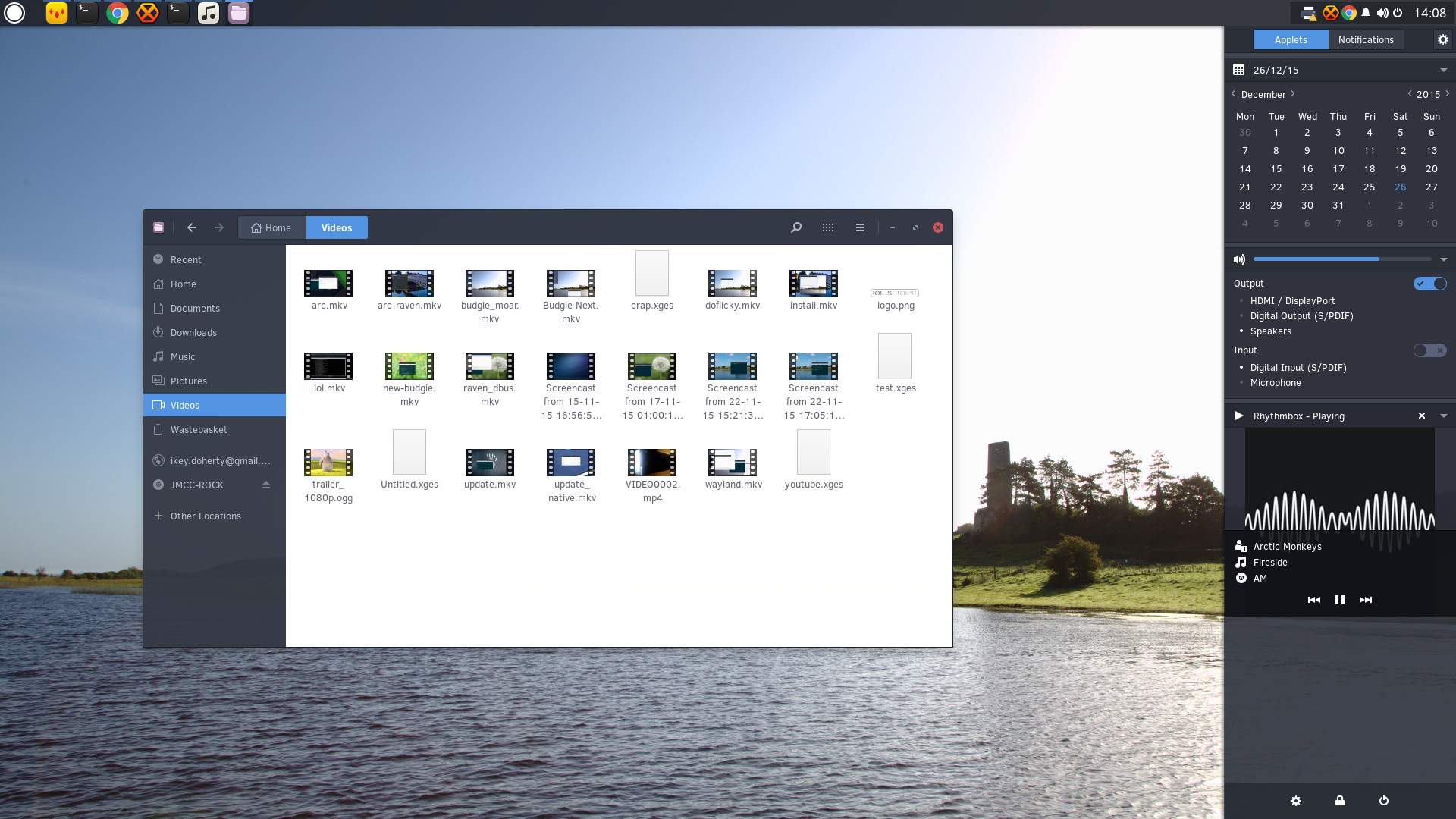Click the Videos path button
This screenshot has width=1456, height=819.
click(337, 227)
